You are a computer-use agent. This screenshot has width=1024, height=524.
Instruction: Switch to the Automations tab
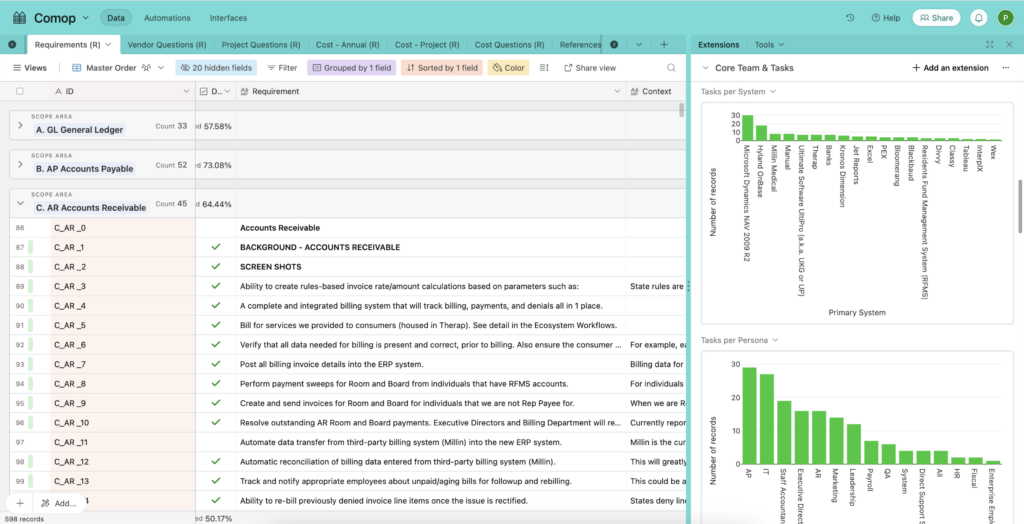[x=167, y=18]
